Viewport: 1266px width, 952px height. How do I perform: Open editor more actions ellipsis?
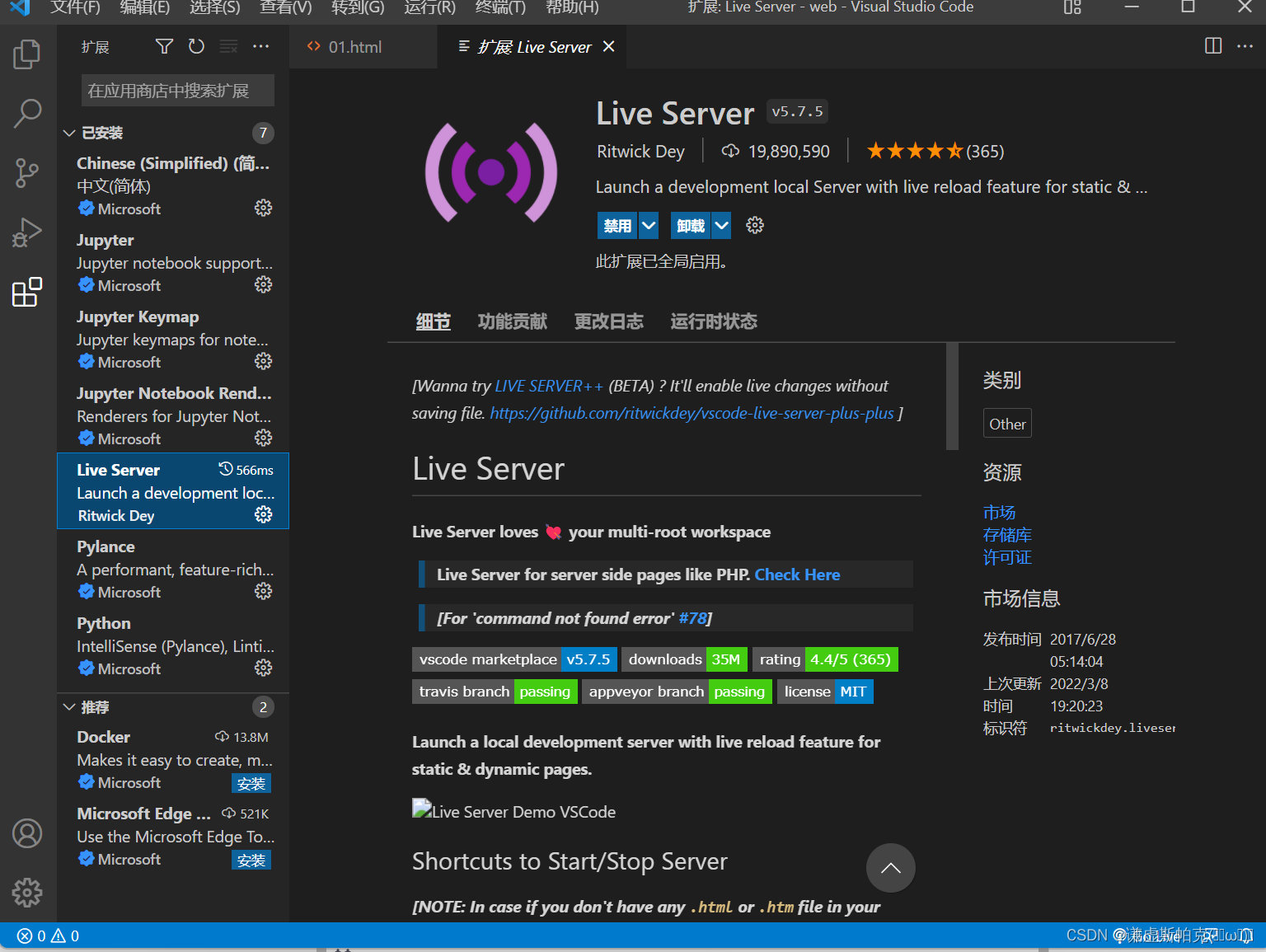1245,46
